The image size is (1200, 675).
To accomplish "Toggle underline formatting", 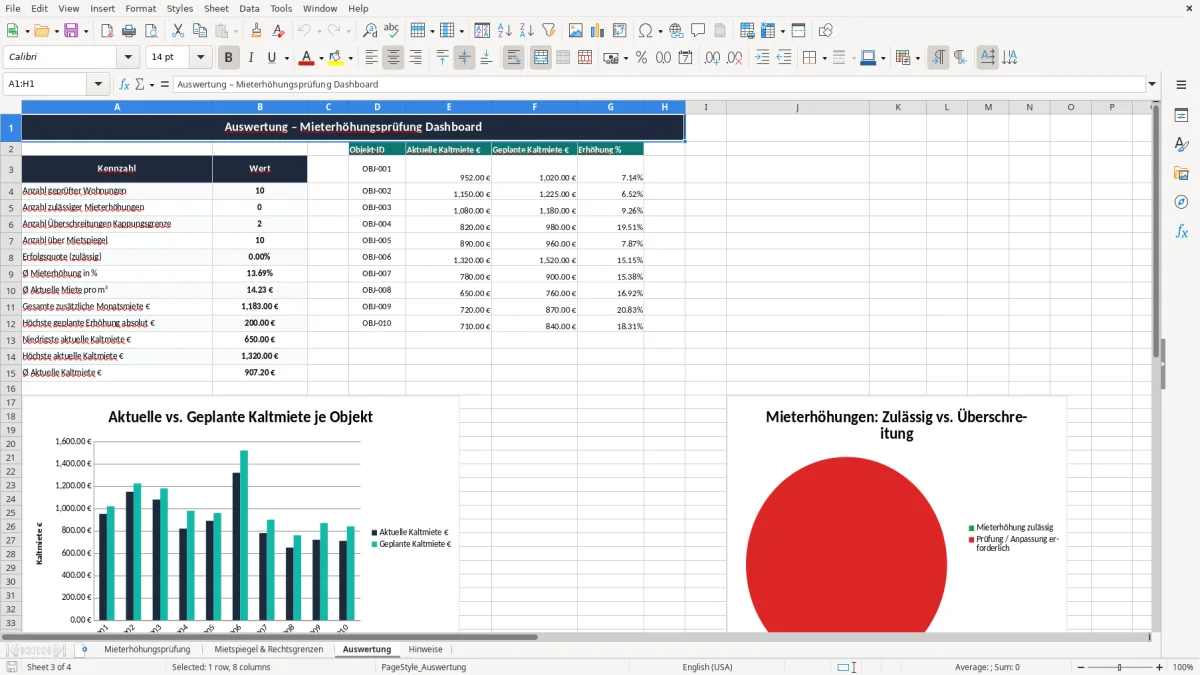I will 272,58.
